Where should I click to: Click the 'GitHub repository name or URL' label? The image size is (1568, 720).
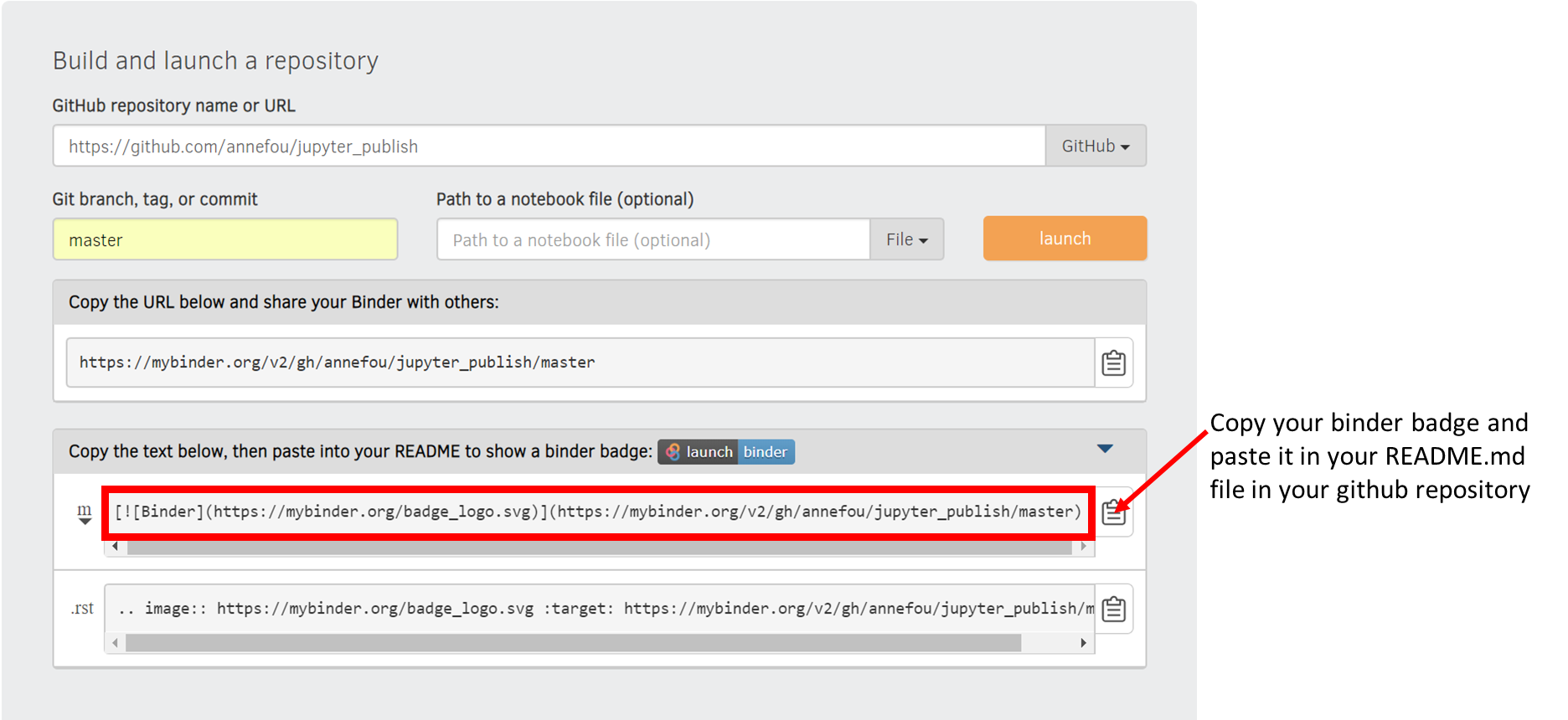pos(174,105)
